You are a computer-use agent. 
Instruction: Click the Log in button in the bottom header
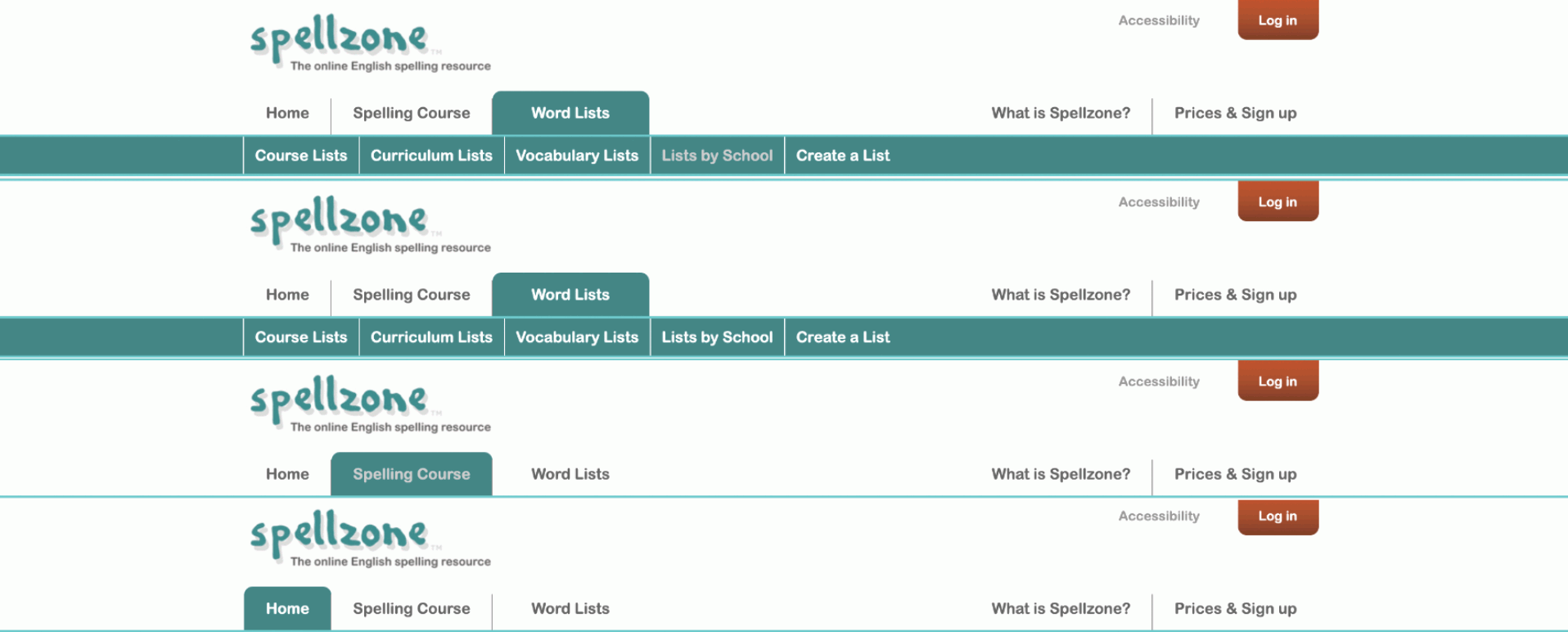click(x=1277, y=517)
